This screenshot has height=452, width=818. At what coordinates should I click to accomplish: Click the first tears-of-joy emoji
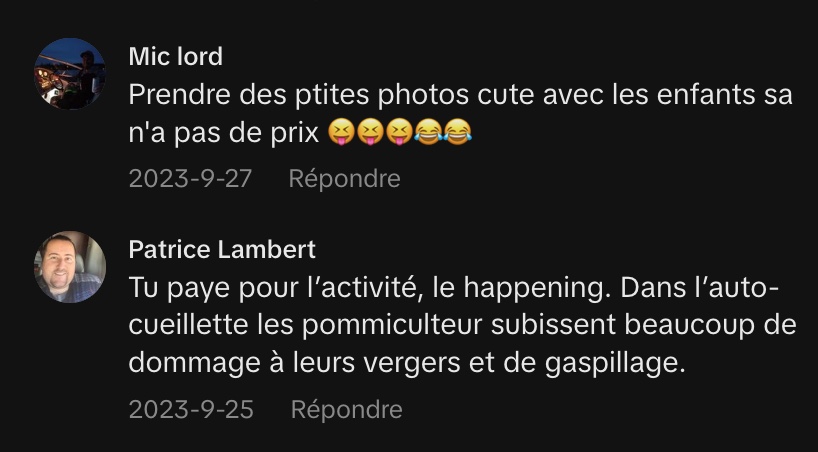pyautogui.click(x=429, y=132)
